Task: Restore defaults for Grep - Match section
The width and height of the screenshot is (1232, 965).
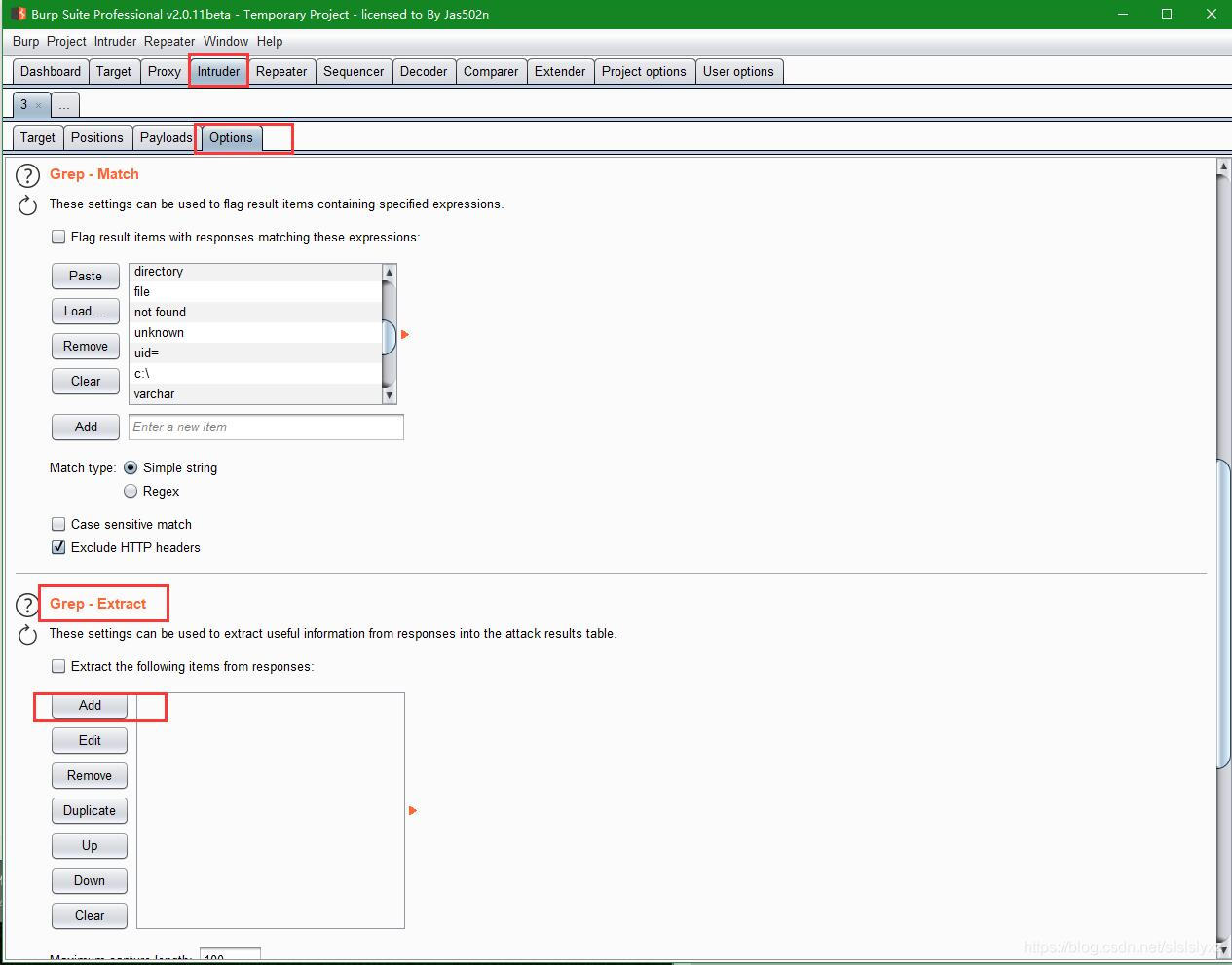Action: tap(27, 205)
